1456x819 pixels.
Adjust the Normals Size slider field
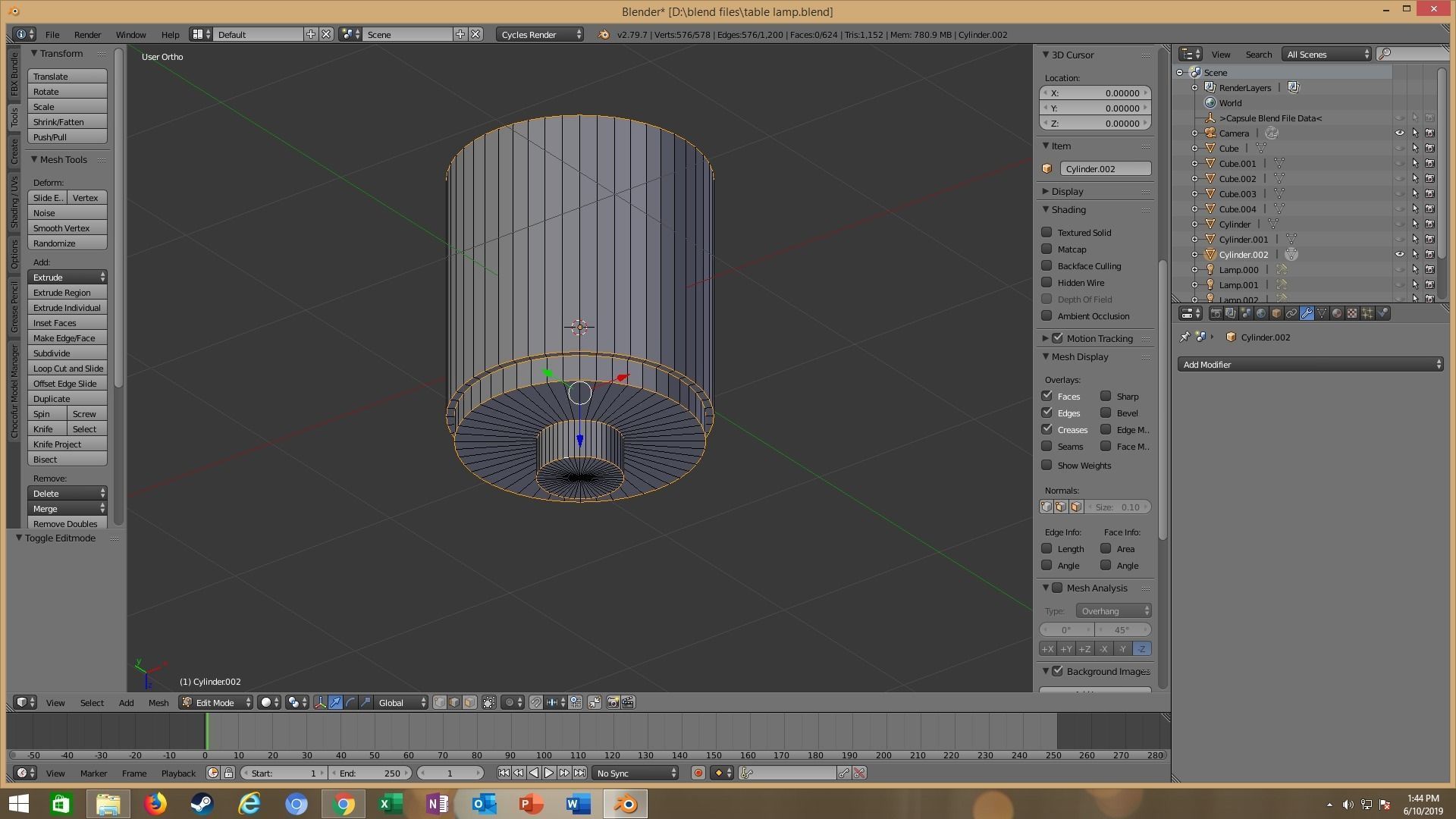point(1118,507)
